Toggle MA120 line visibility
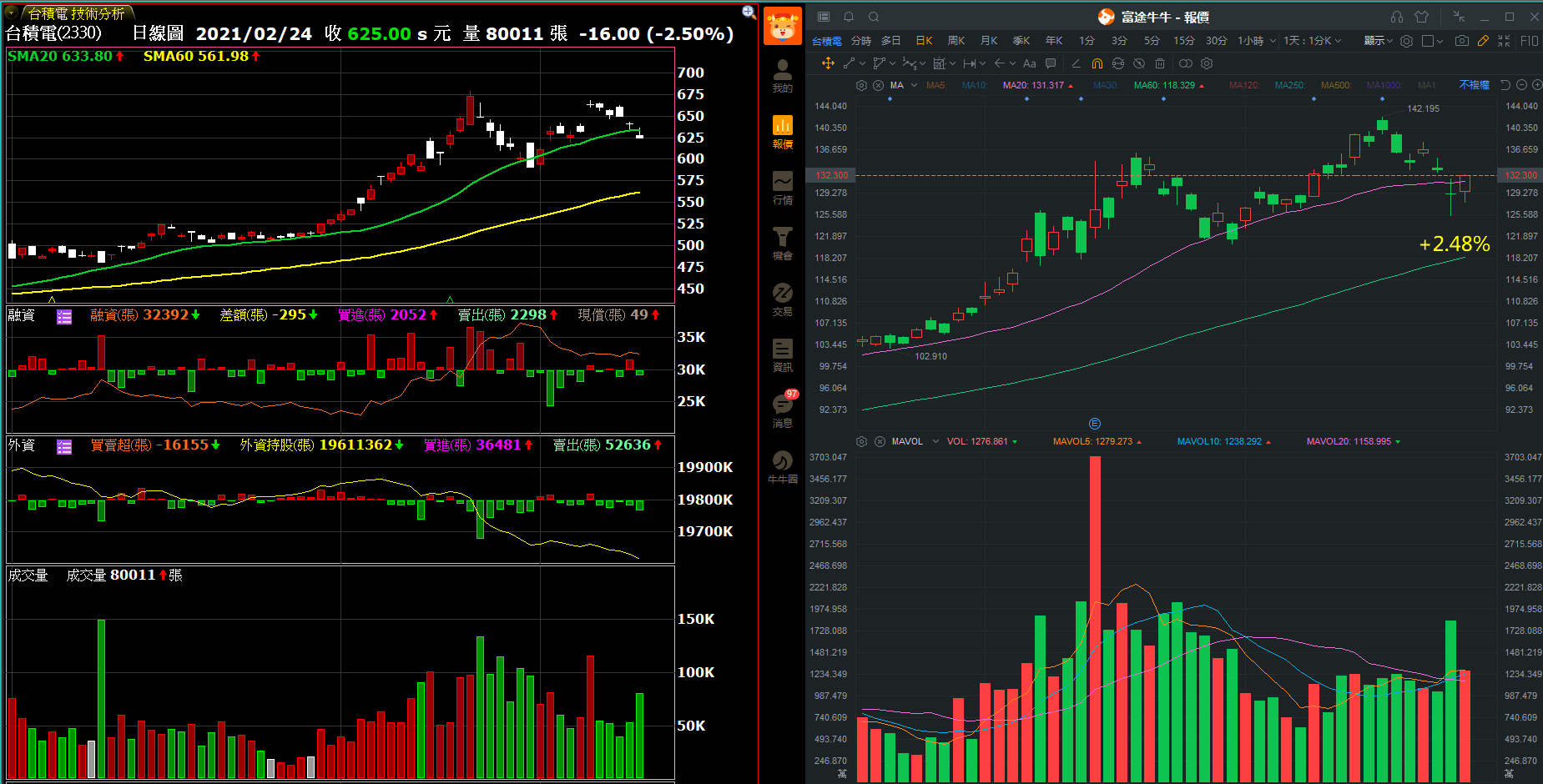 coord(1243,85)
